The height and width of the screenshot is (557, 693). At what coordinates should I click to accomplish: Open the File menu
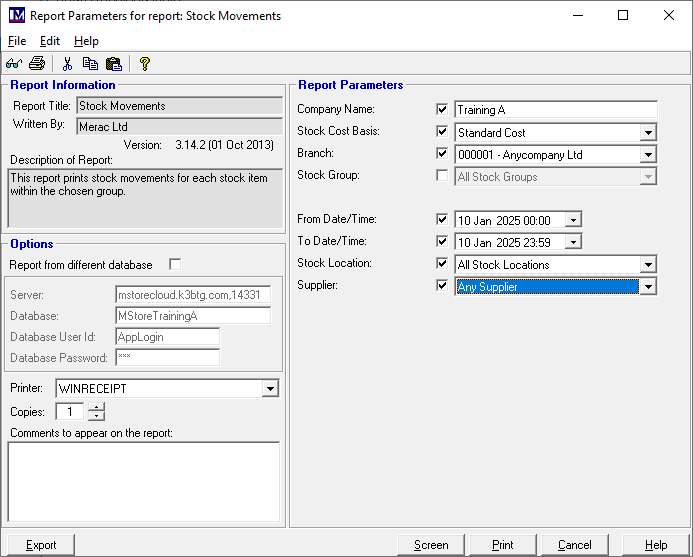17,41
